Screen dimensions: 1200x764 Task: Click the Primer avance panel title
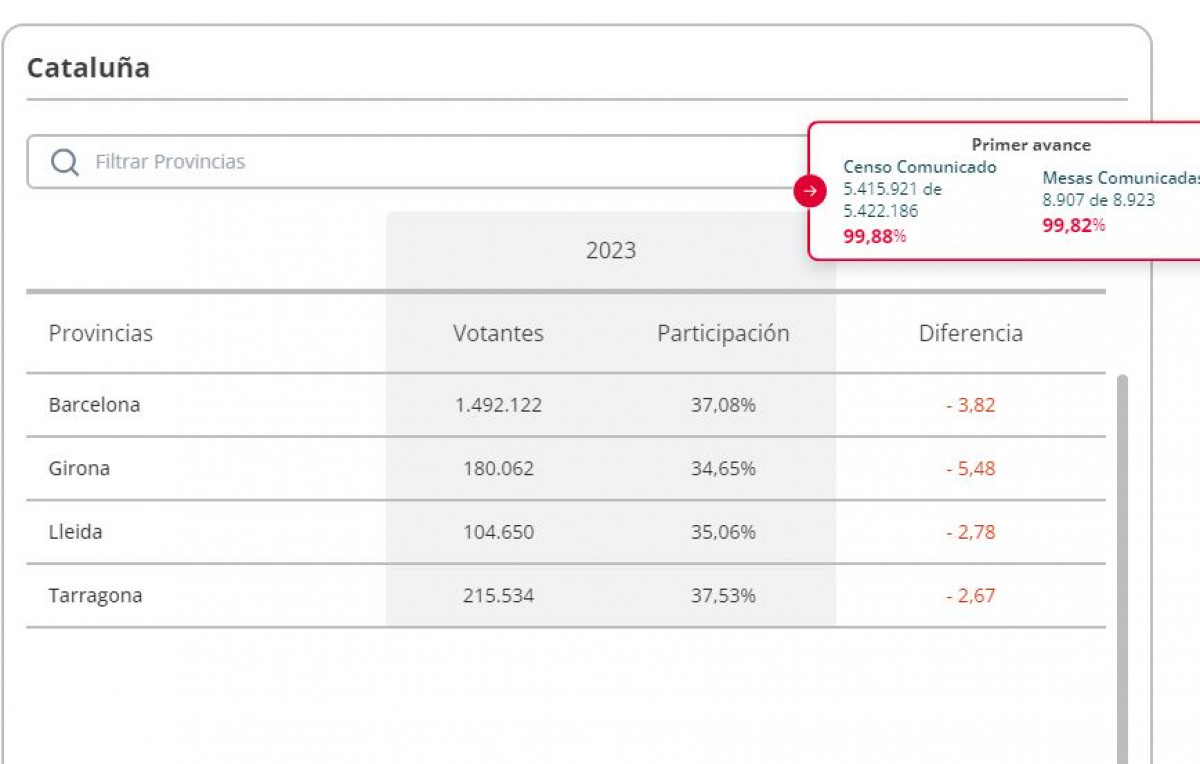1031,145
